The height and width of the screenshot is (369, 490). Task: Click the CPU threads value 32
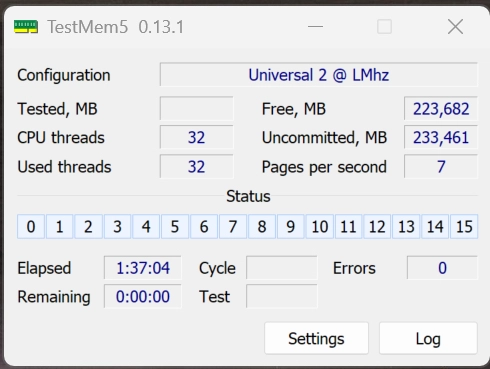click(197, 137)
